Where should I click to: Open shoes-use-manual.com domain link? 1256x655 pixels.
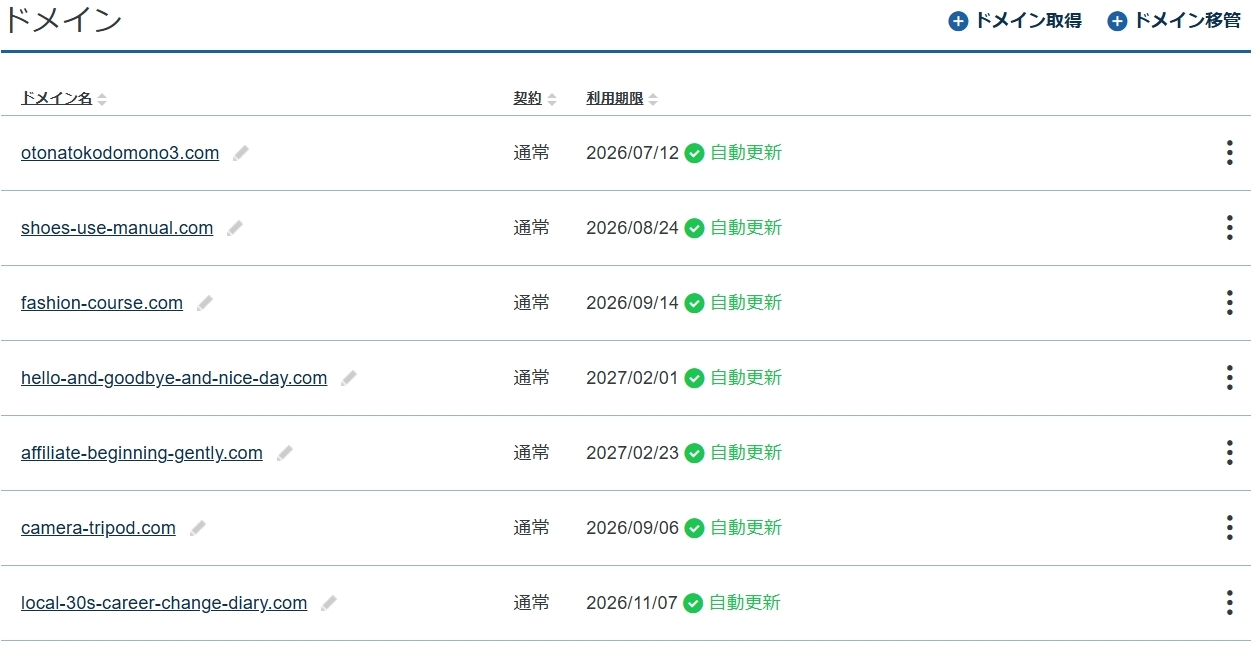[117, 228]
